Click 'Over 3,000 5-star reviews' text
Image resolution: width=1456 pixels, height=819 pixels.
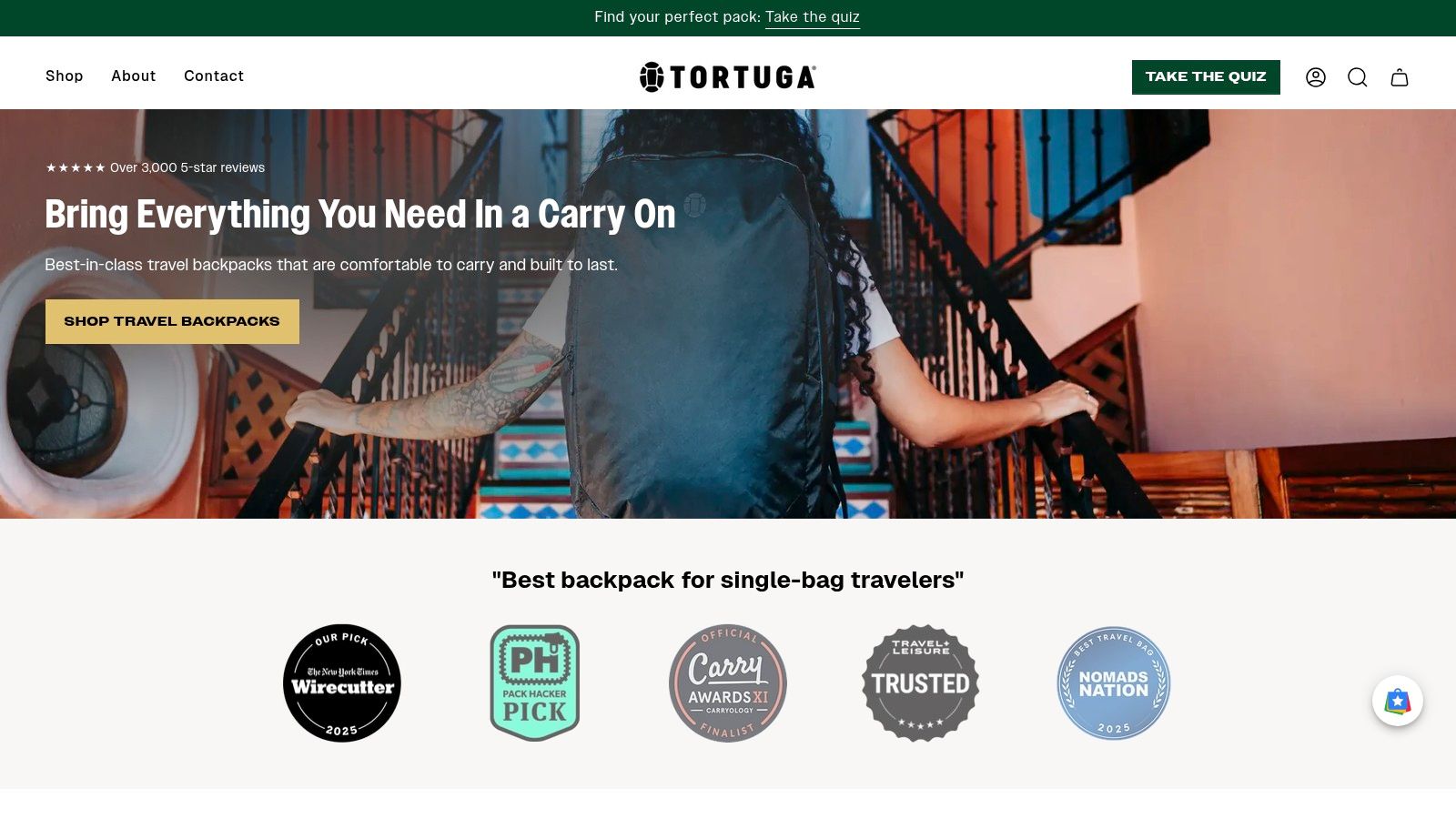pos(187,167)
